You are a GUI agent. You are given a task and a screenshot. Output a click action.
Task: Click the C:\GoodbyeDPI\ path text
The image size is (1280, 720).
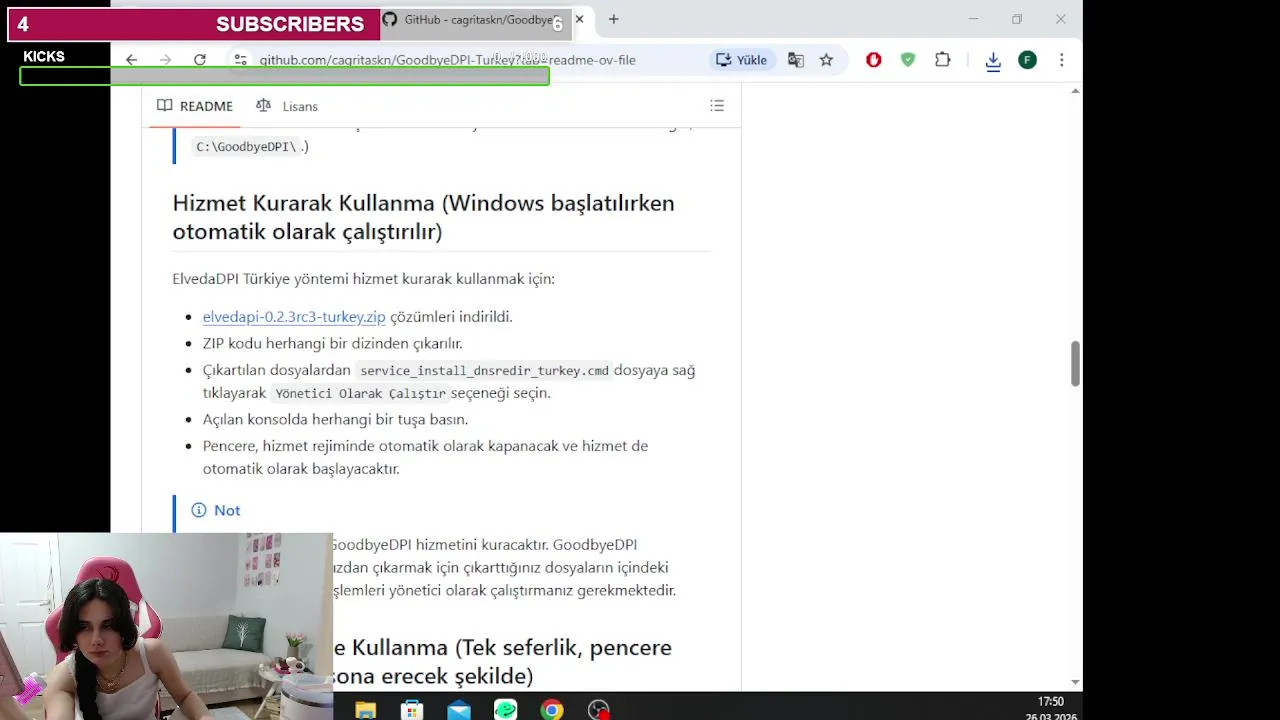tap(247, 147)
